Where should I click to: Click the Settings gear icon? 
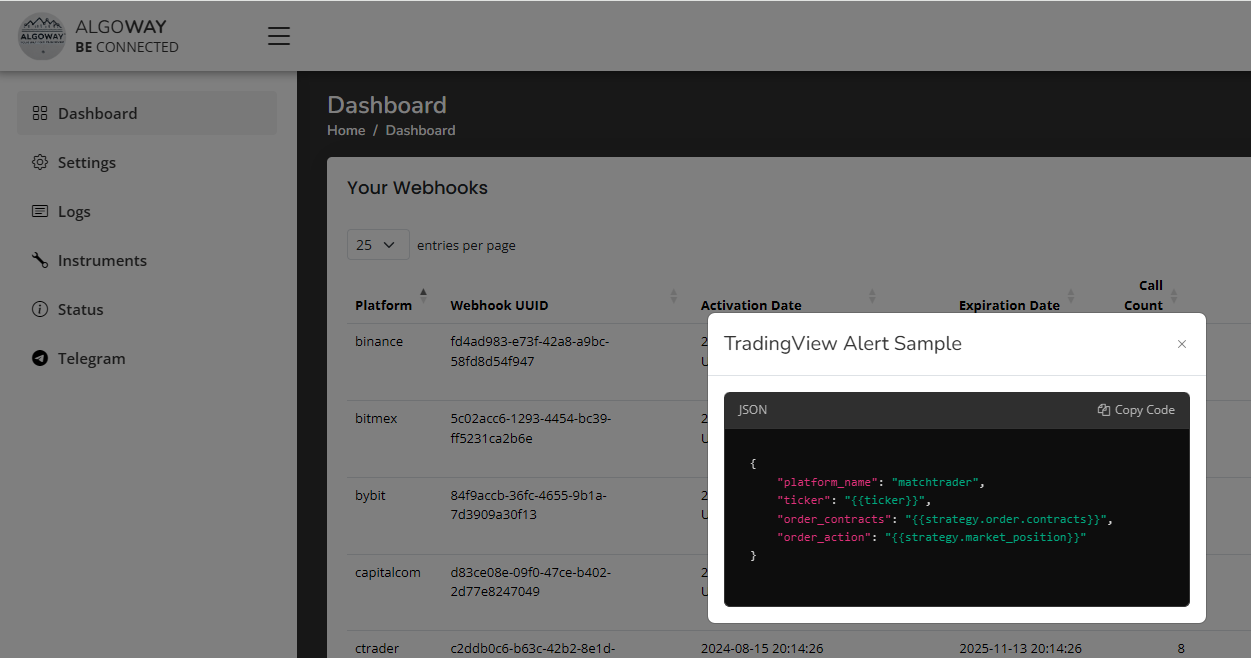[40, 162]
